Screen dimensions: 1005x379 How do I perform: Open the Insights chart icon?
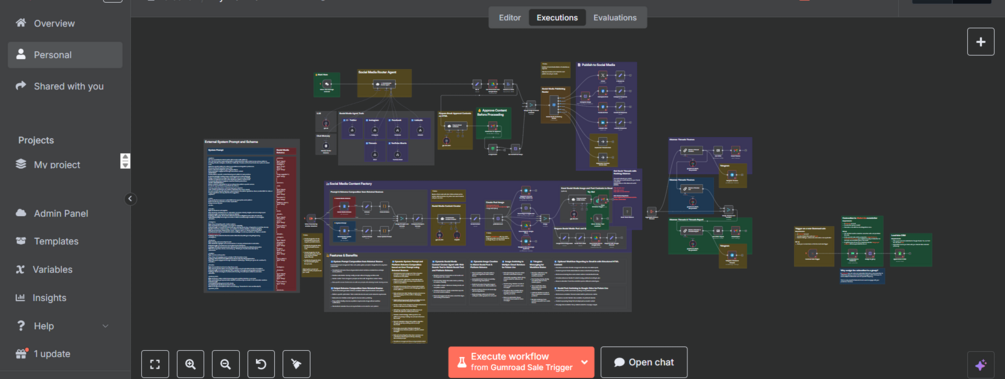[x=21, y=298]
